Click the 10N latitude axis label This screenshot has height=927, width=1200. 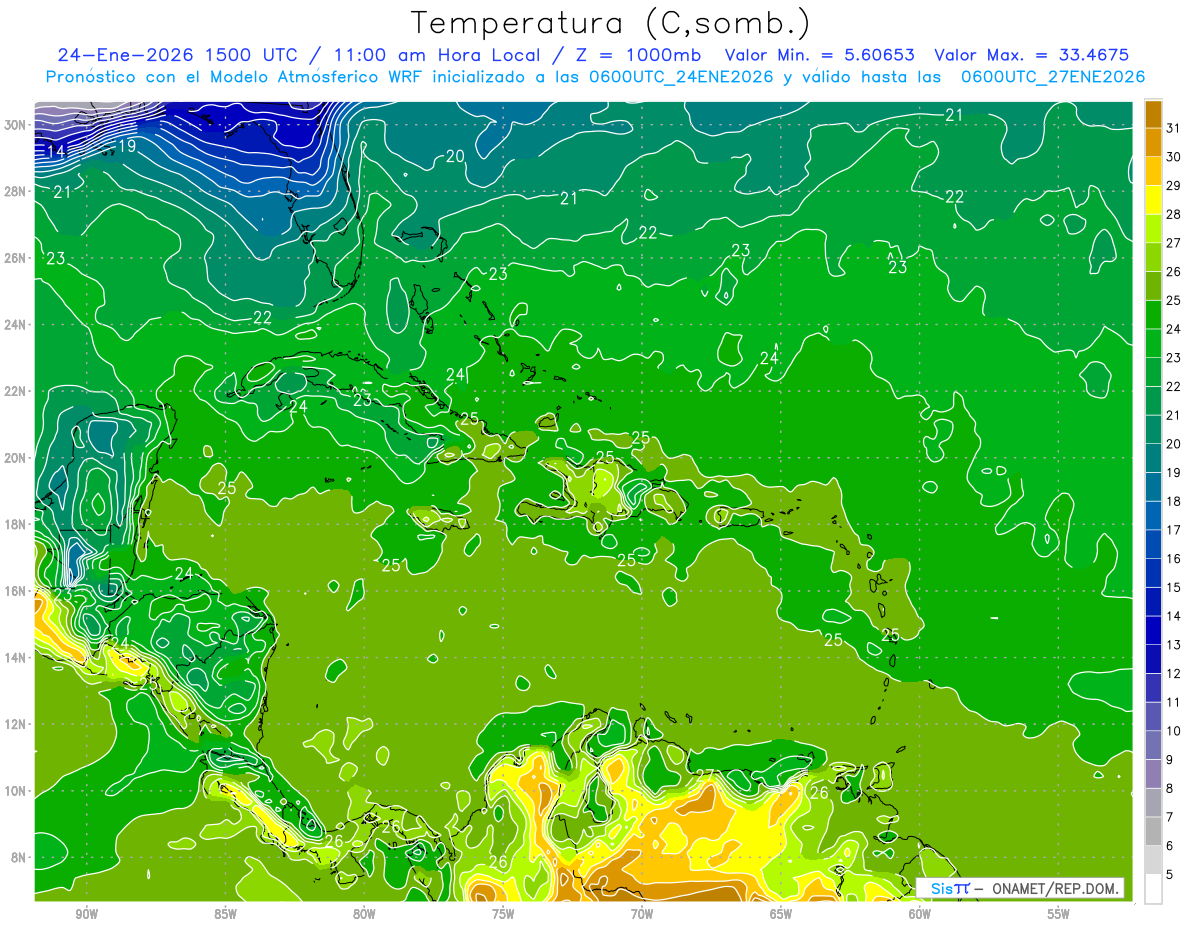coord(16,791)
